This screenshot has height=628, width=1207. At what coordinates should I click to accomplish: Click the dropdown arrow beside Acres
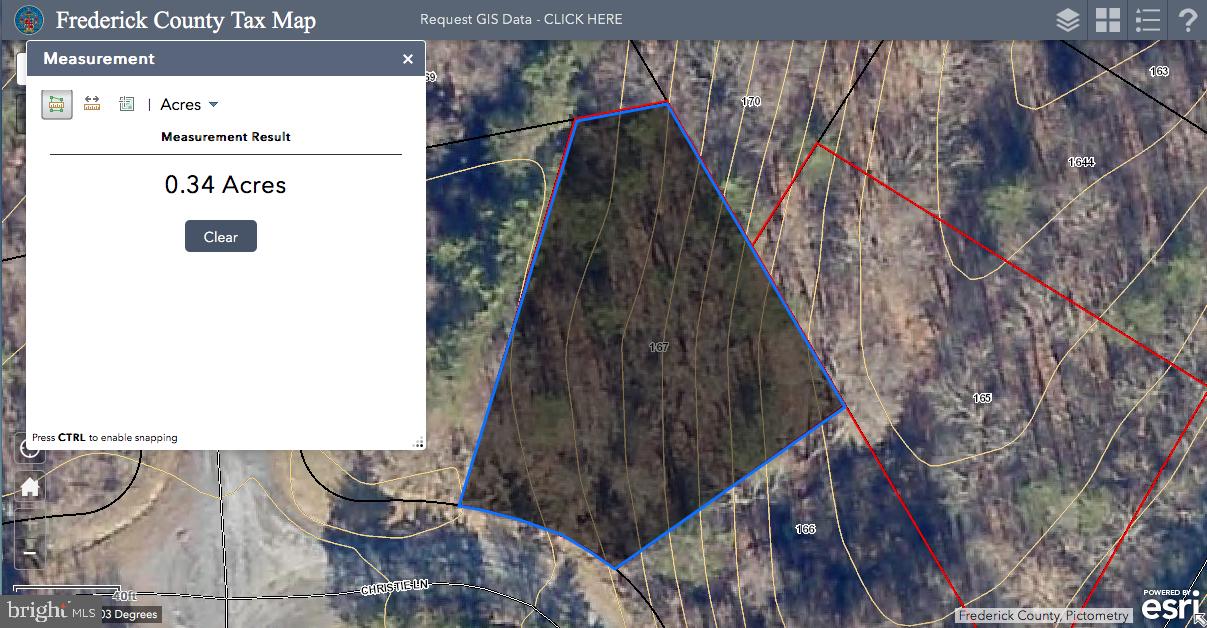pos(213,104)
